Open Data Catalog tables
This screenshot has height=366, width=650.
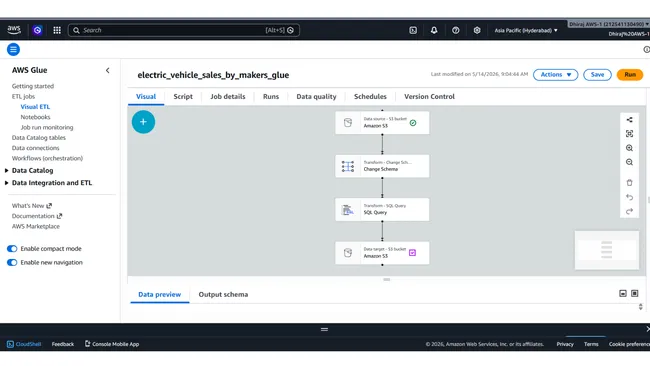pos(39,138)
